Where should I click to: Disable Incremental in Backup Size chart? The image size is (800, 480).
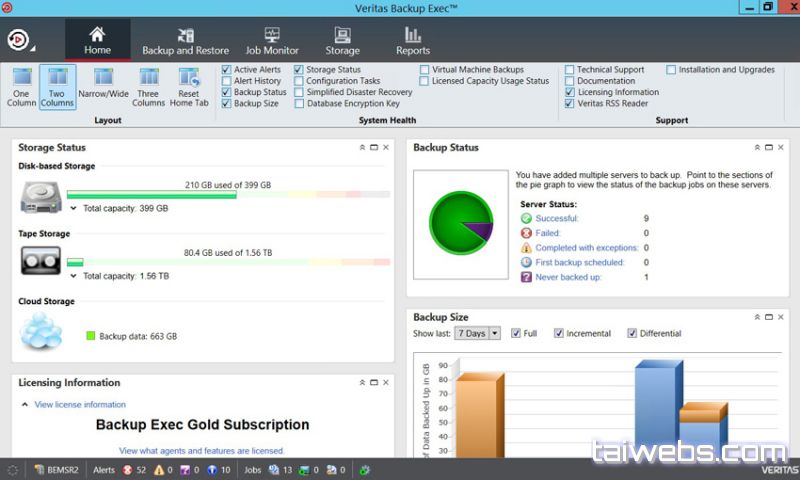(559, 333)
